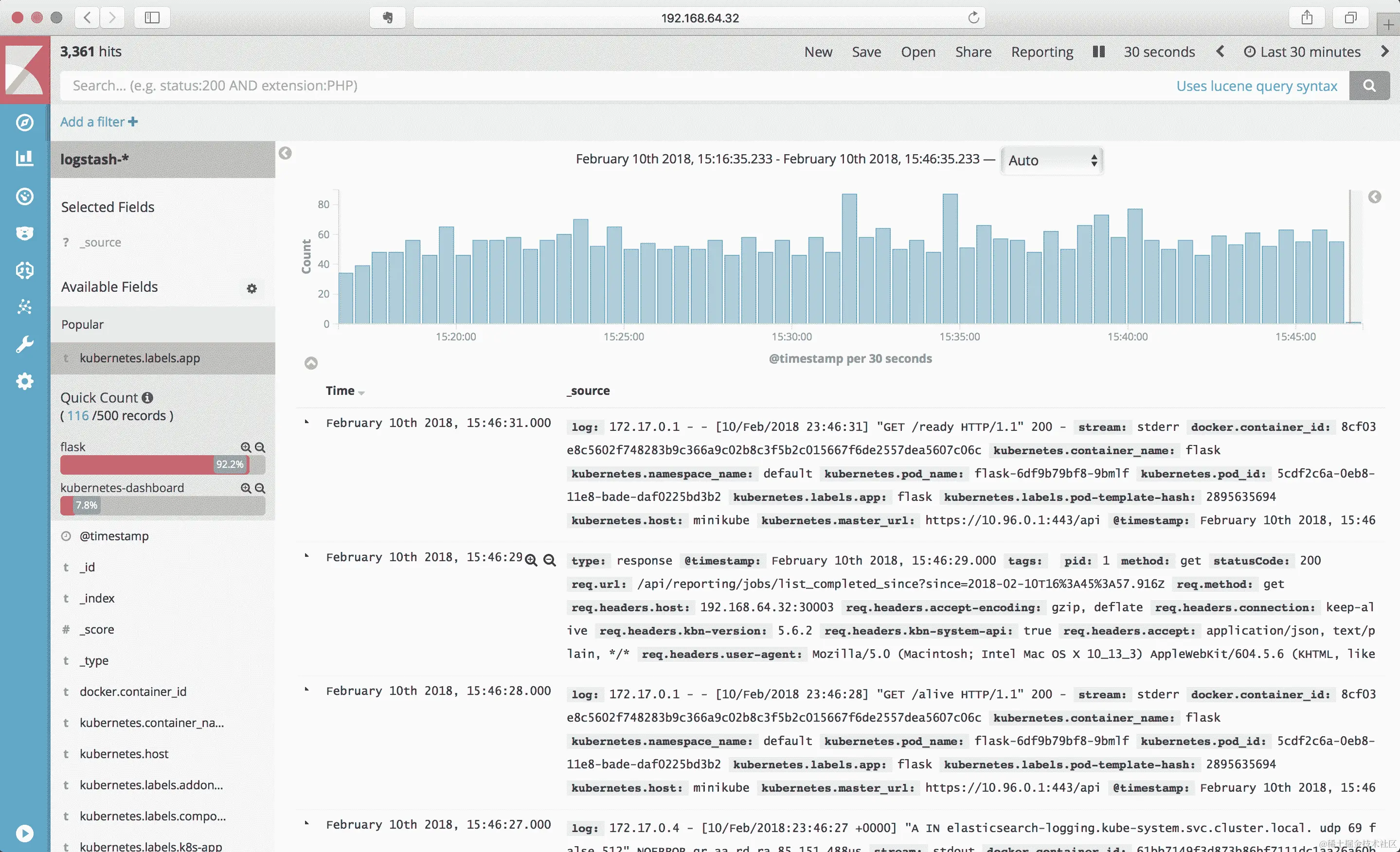Click the search magnifier button
This screenshot has width=1400, height=852.
tap(1369, 86)
